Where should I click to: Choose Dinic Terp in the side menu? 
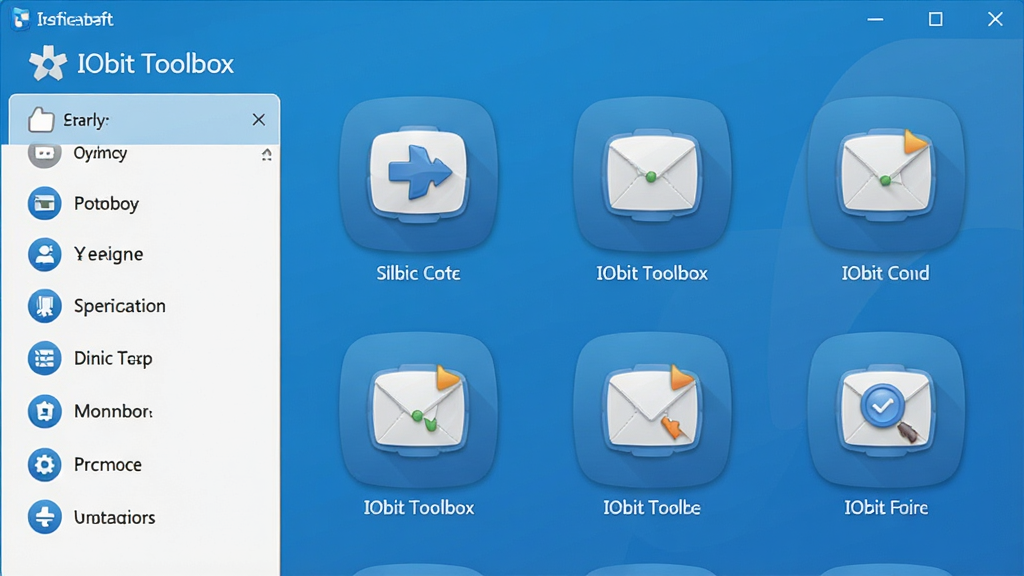[x=113, y=359]
